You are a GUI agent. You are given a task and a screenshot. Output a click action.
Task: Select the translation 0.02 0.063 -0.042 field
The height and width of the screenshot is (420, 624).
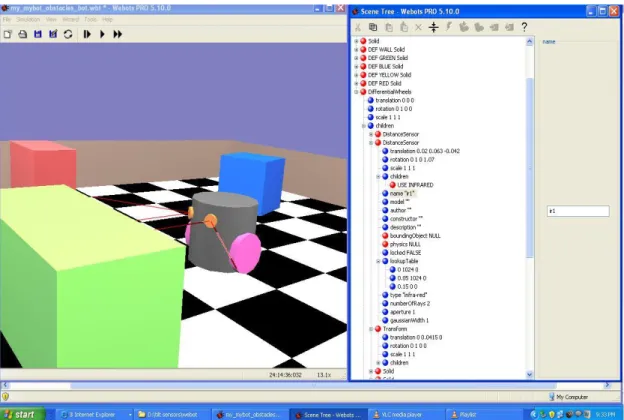(425, 151)
